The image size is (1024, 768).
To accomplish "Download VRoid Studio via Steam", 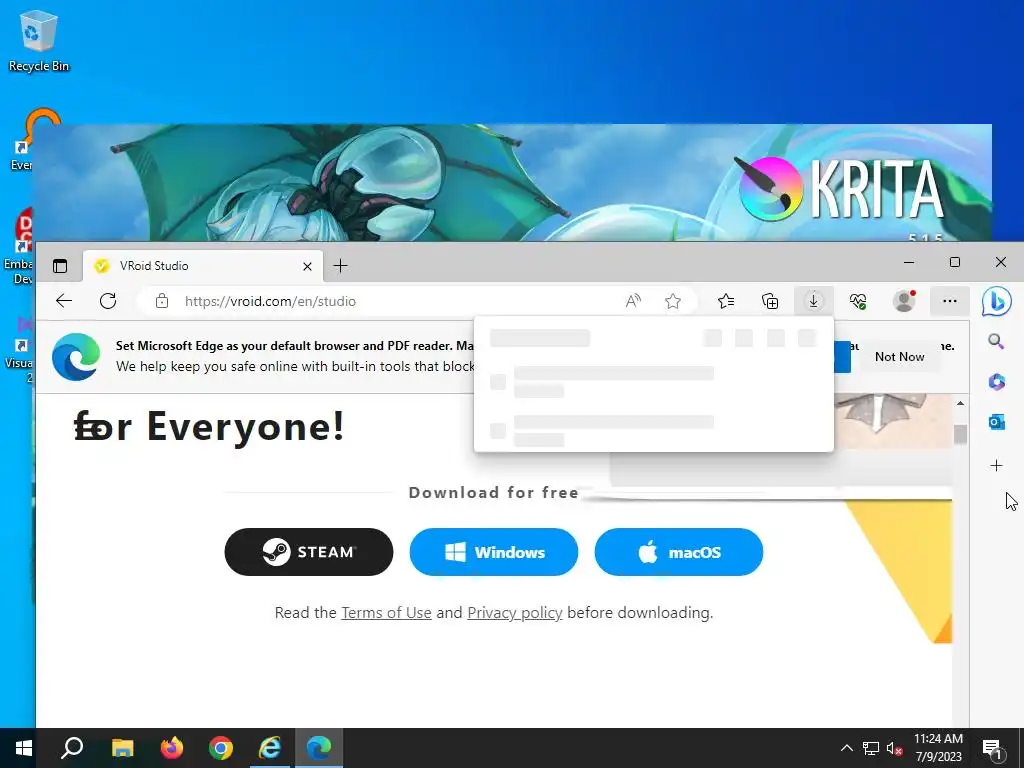I will click(x=309, y=552).
